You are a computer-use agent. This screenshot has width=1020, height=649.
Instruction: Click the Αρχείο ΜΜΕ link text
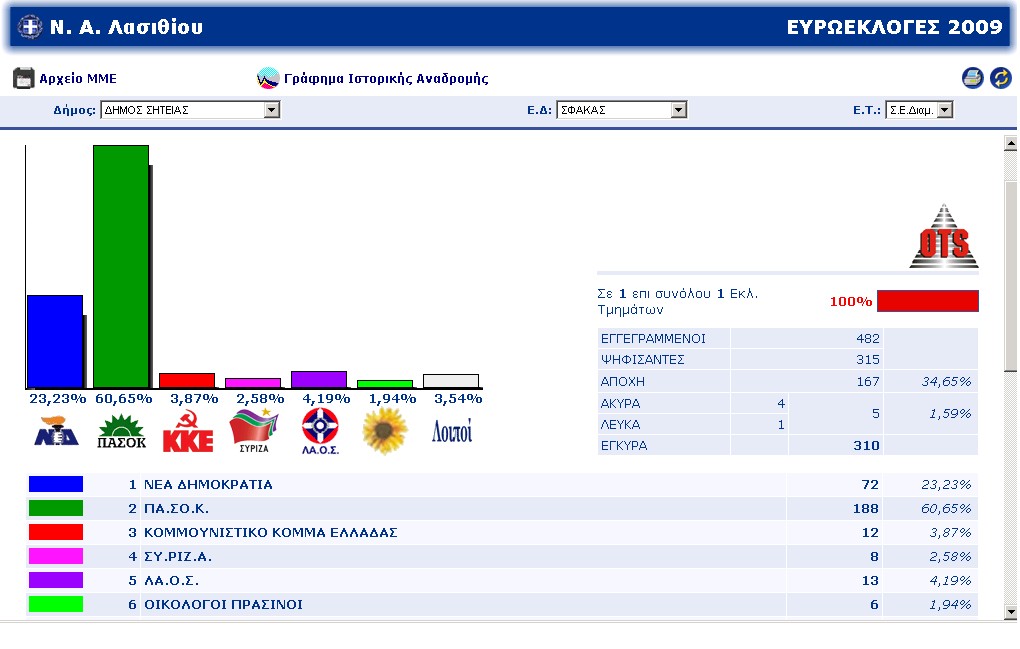(x=78, y=79)
